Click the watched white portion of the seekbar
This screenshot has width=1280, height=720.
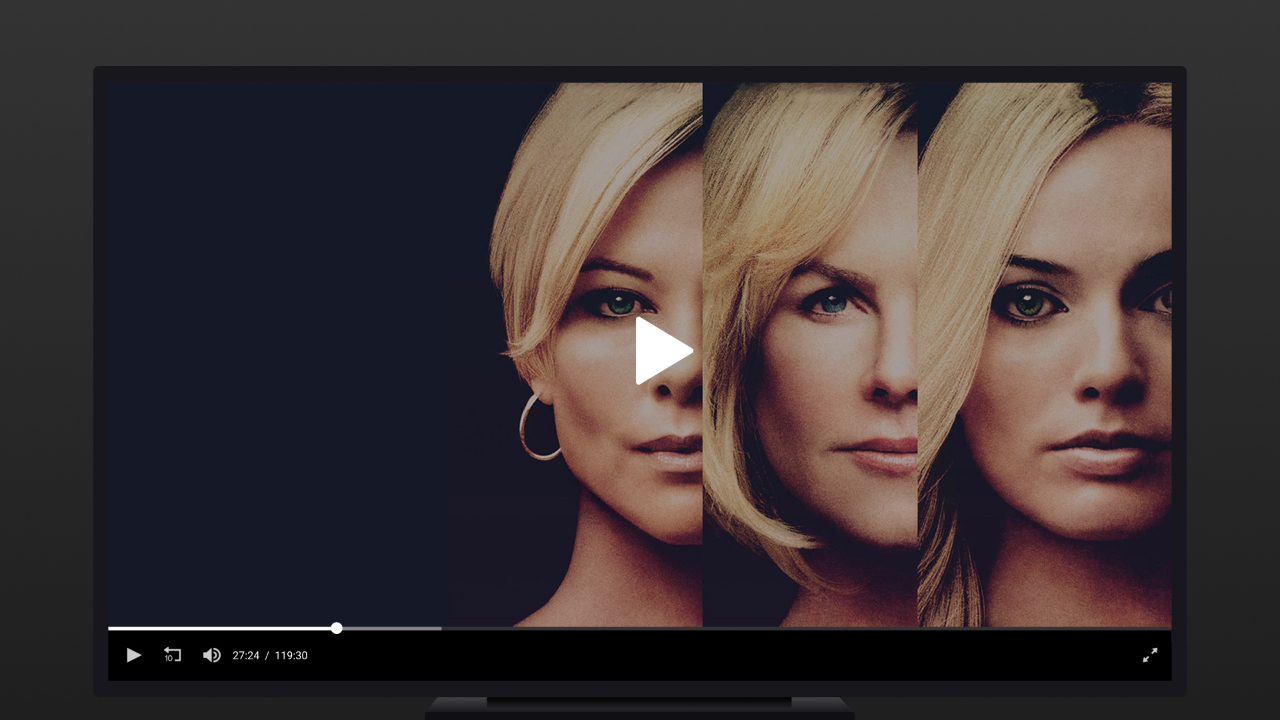click(x=220, y=628)
